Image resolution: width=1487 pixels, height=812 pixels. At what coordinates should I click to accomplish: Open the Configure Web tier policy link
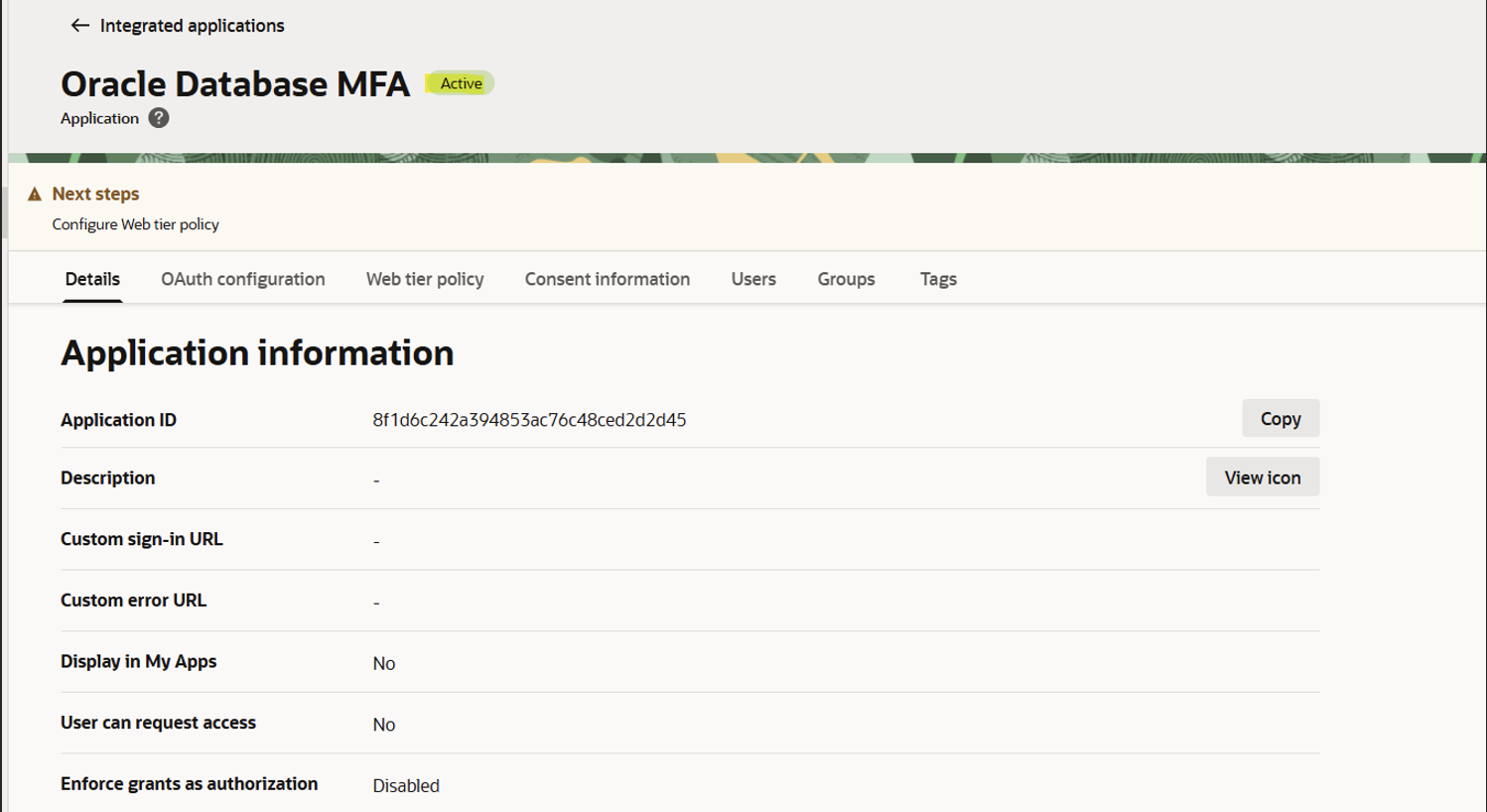point(136,224)
